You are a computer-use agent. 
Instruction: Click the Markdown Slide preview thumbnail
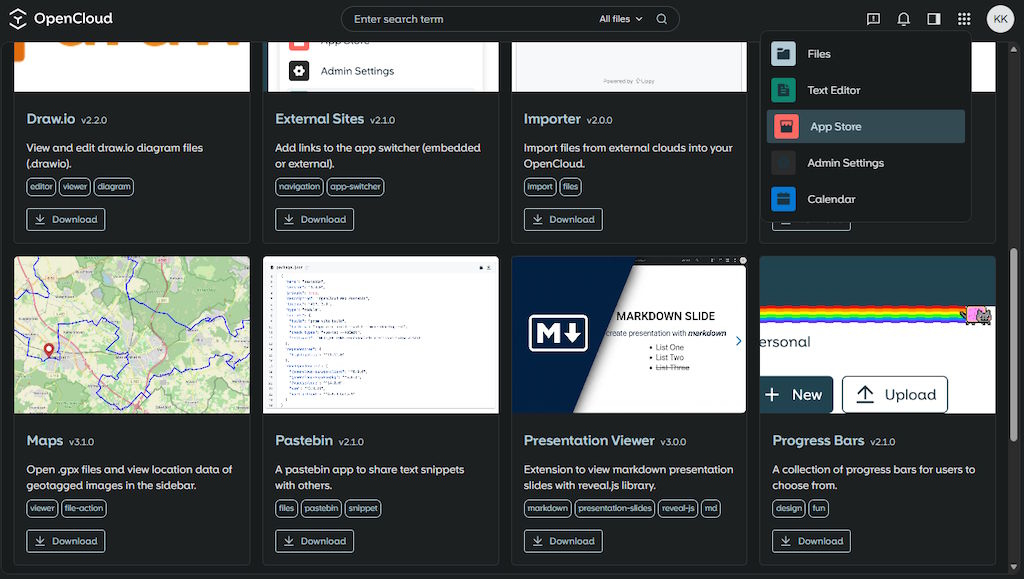click(629, 335)
